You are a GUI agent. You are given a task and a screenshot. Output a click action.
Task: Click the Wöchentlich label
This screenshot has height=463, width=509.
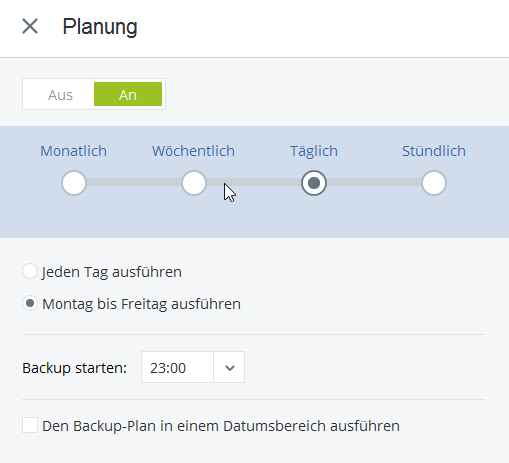point(194,151)
